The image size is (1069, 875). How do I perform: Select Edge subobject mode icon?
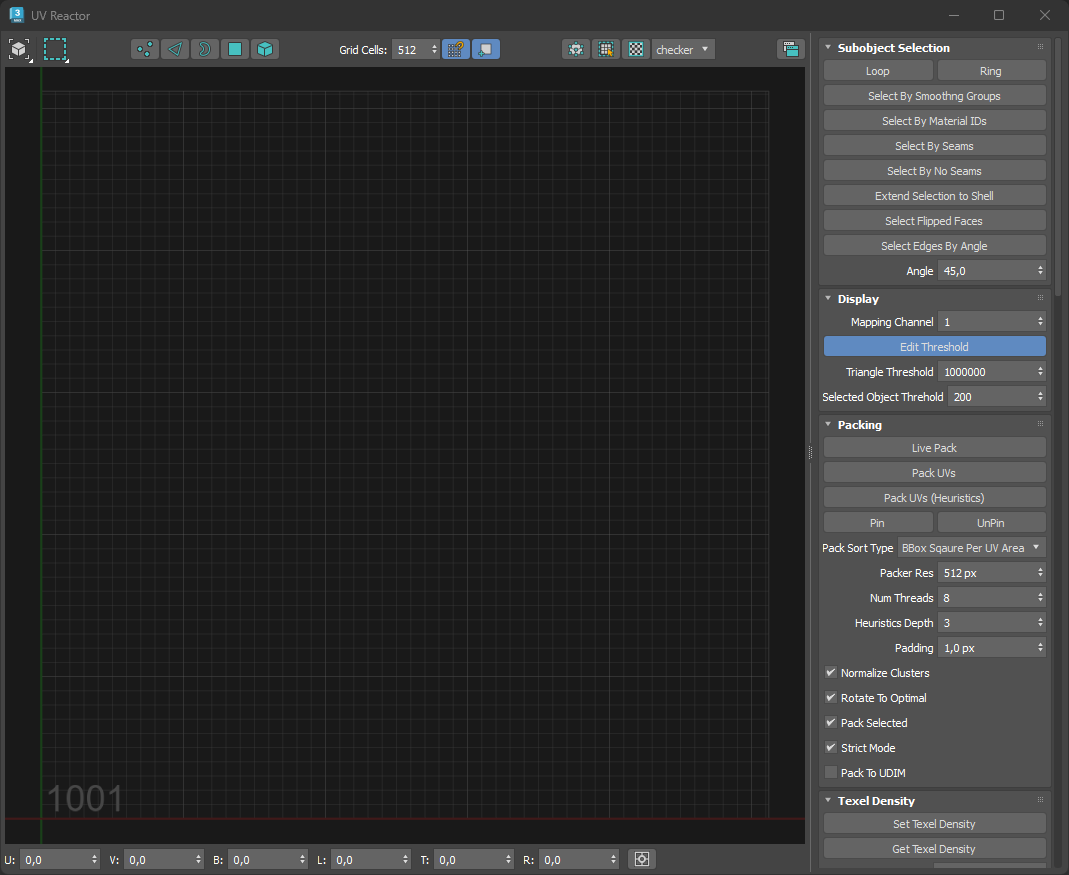(175, 49)
